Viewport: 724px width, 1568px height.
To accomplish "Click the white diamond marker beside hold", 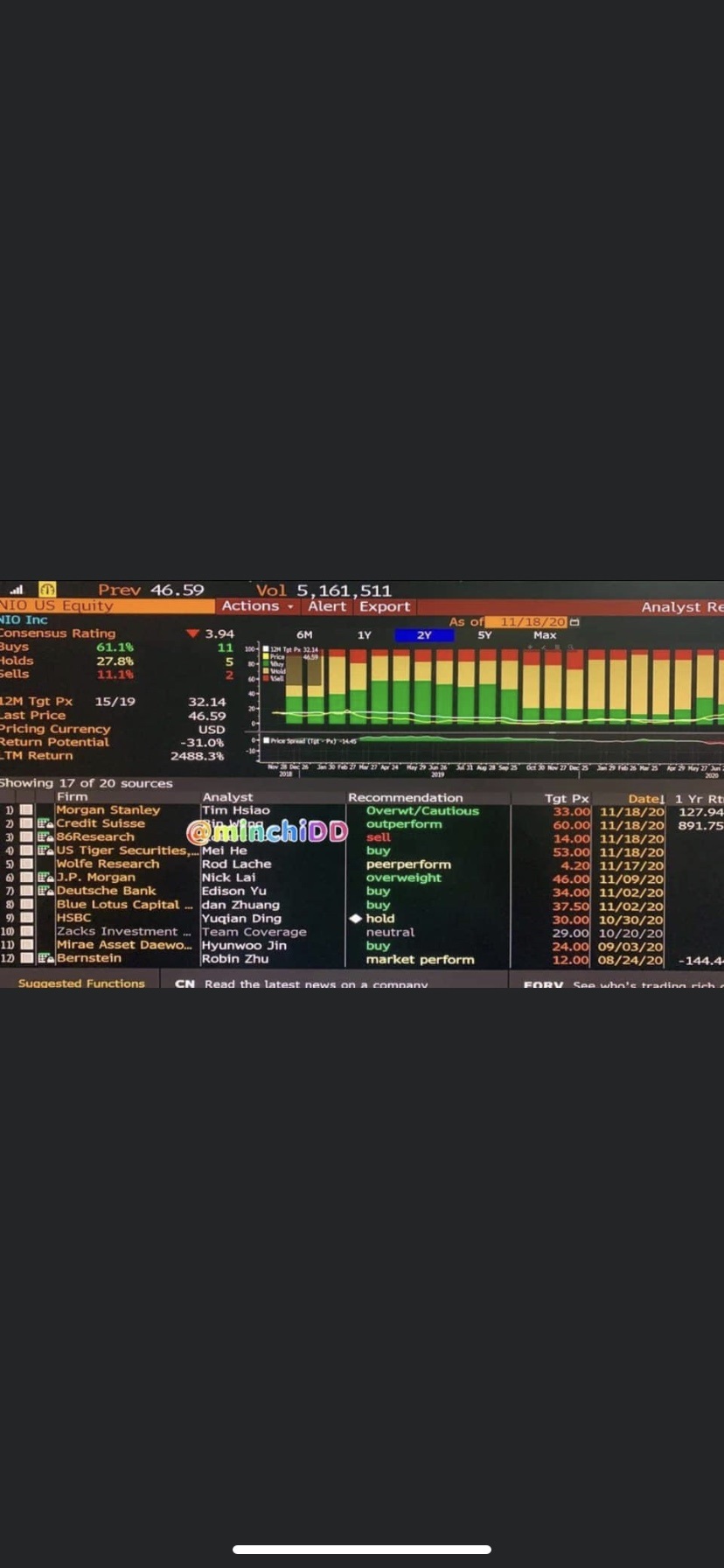I will 356,919.
